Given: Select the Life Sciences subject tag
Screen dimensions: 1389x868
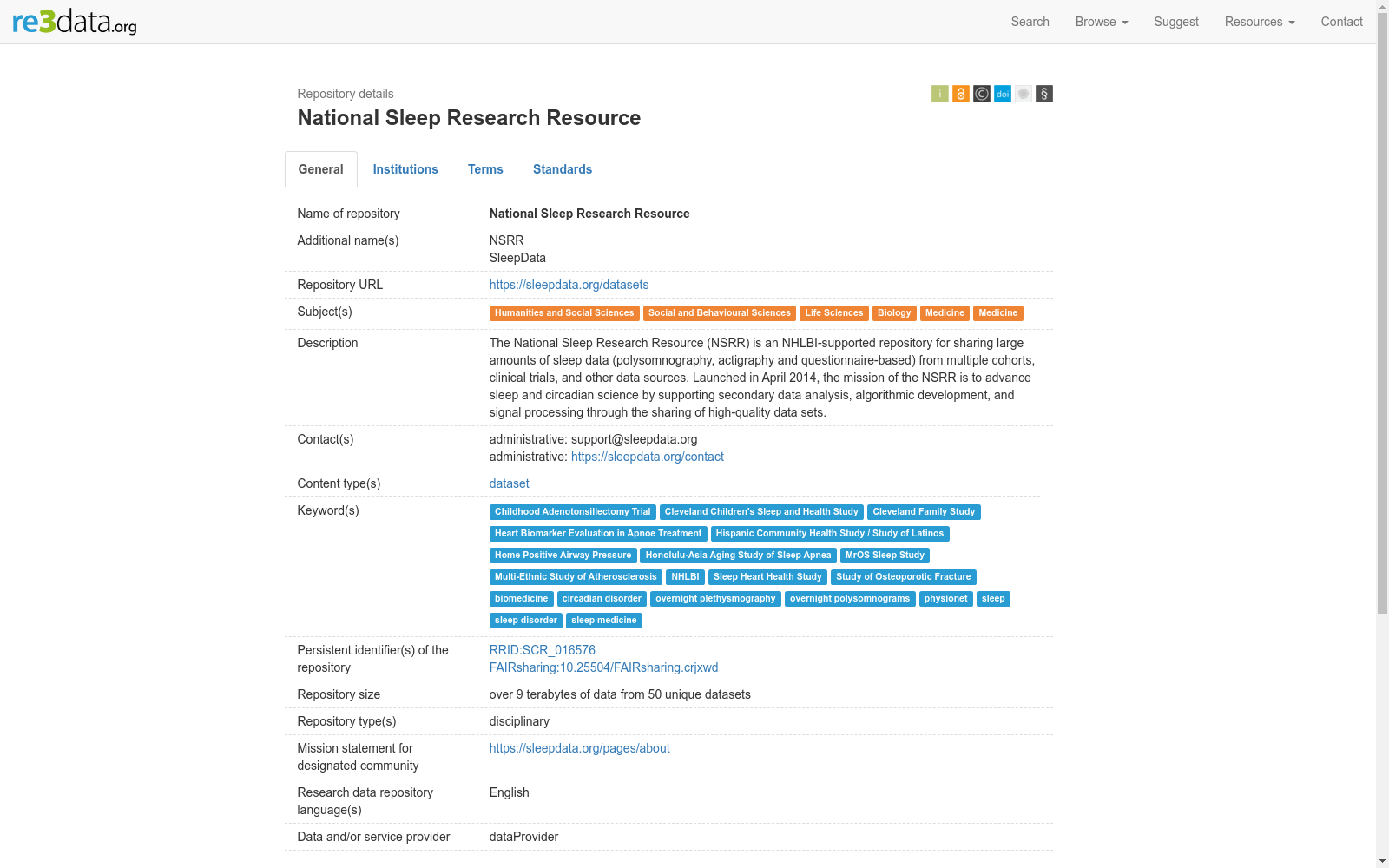Looking at the screenshot, I should click(x=834, y=313).
